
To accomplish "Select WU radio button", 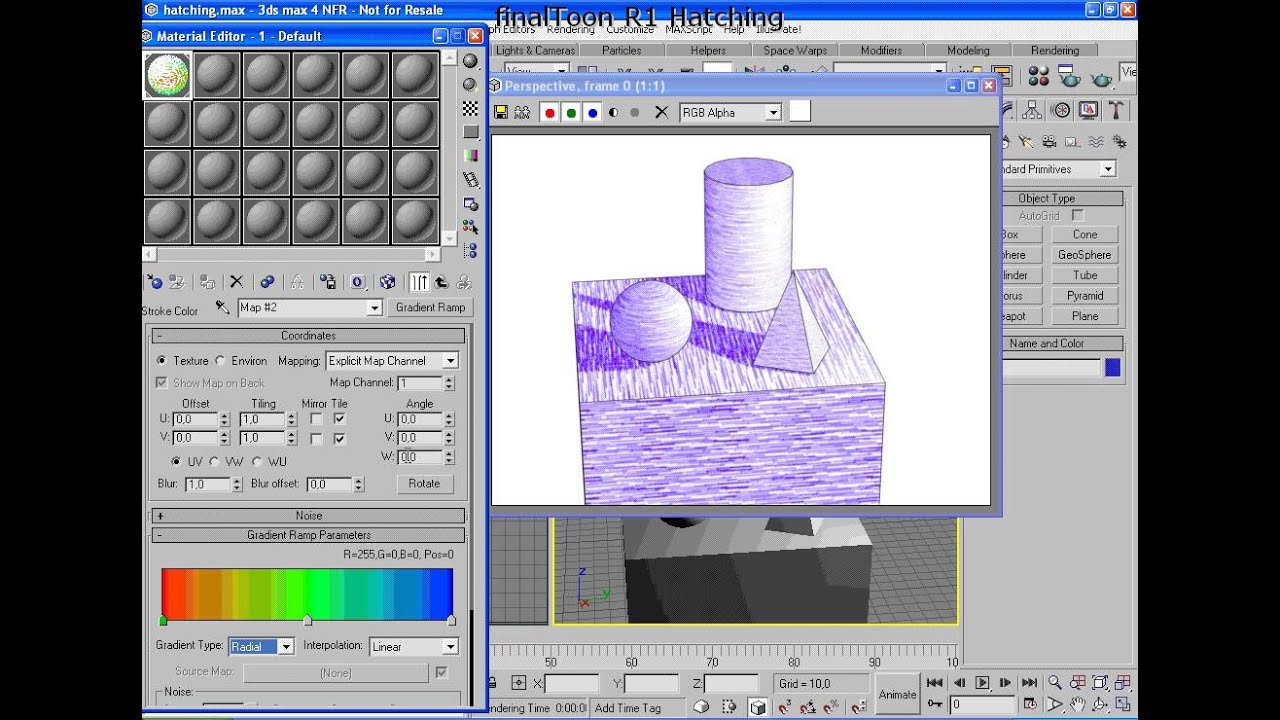I will (x=257, y=462).
